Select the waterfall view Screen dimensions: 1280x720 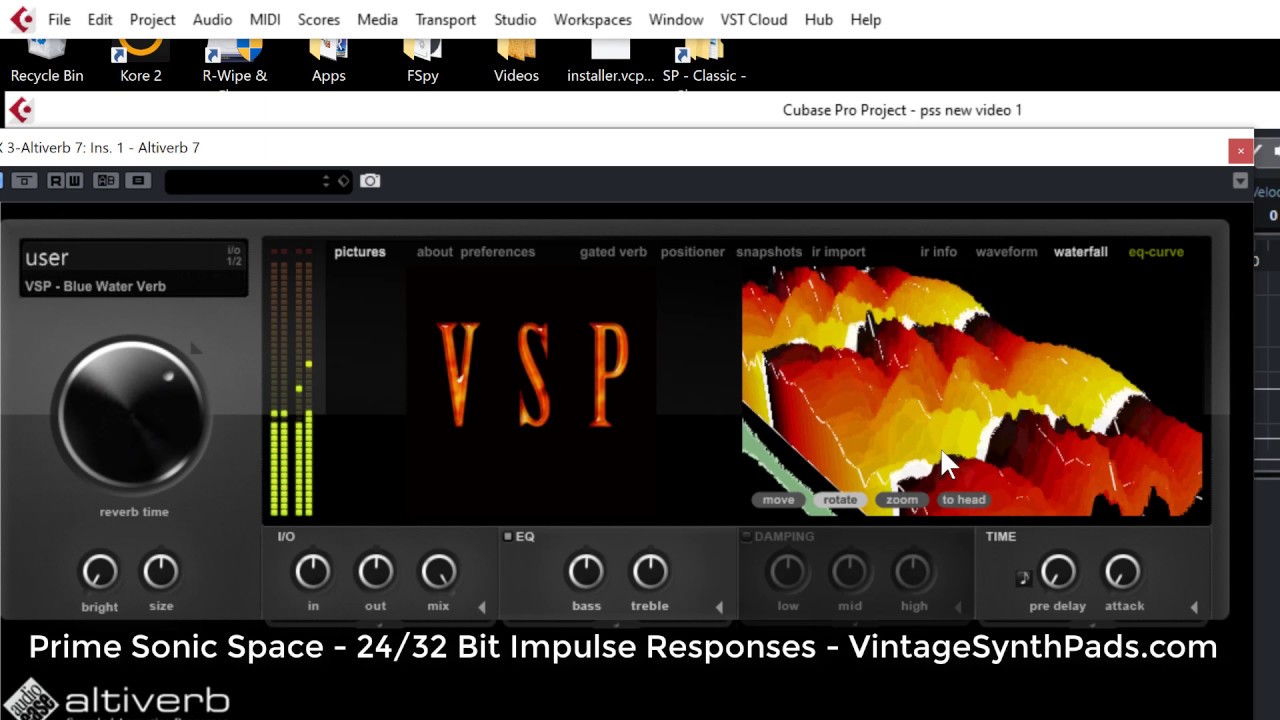[x=1080, y=252]
